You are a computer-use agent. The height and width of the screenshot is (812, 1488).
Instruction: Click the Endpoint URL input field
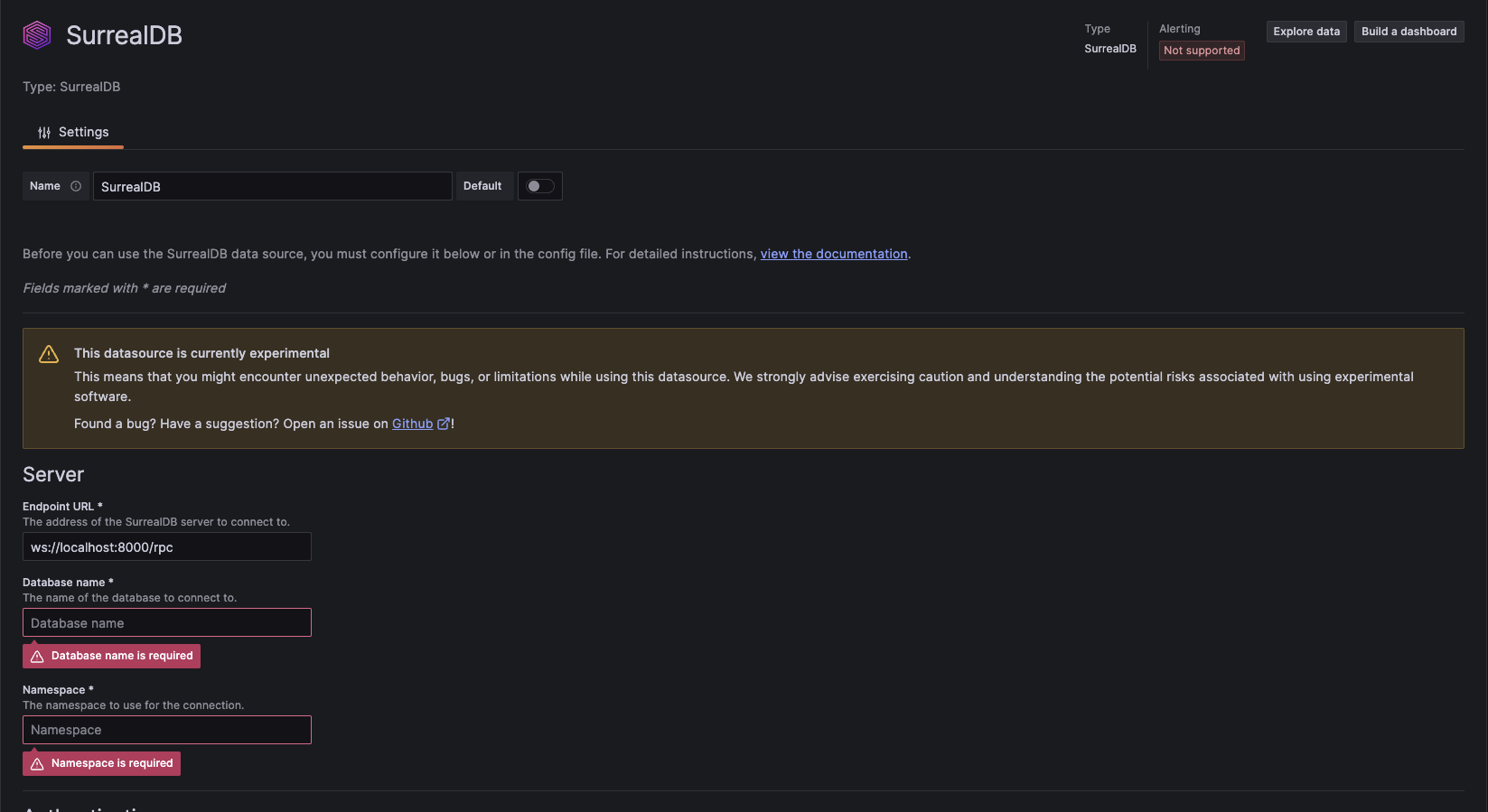coord(167,546)
